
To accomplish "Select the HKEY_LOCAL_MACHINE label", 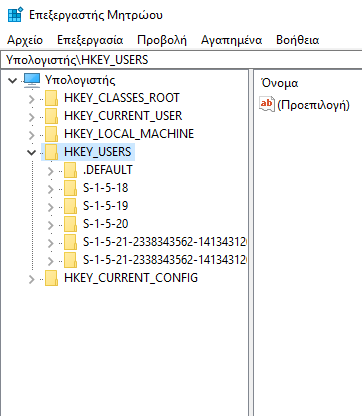I will point(129,134).
